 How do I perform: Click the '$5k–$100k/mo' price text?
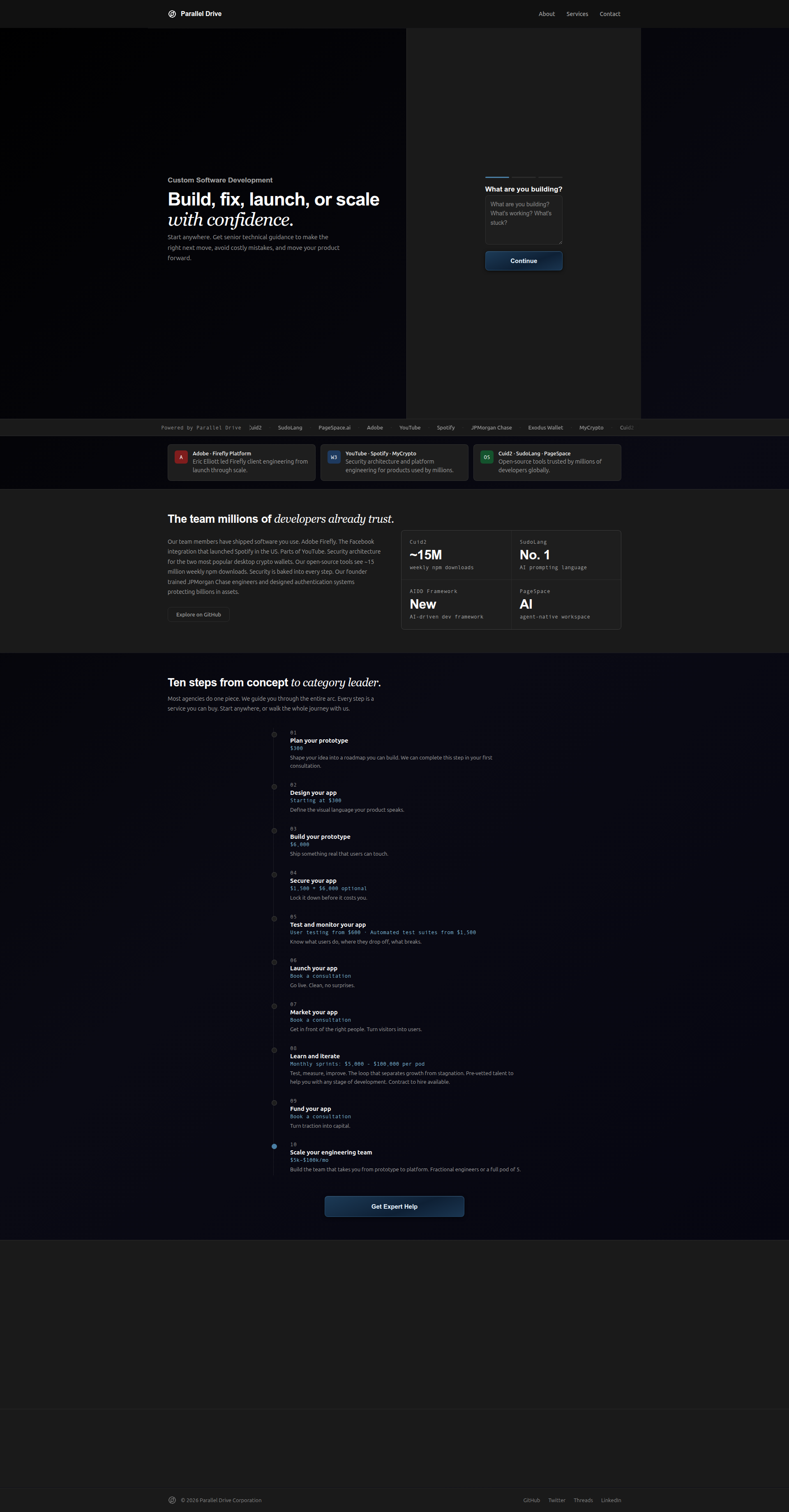point(309,1161)
